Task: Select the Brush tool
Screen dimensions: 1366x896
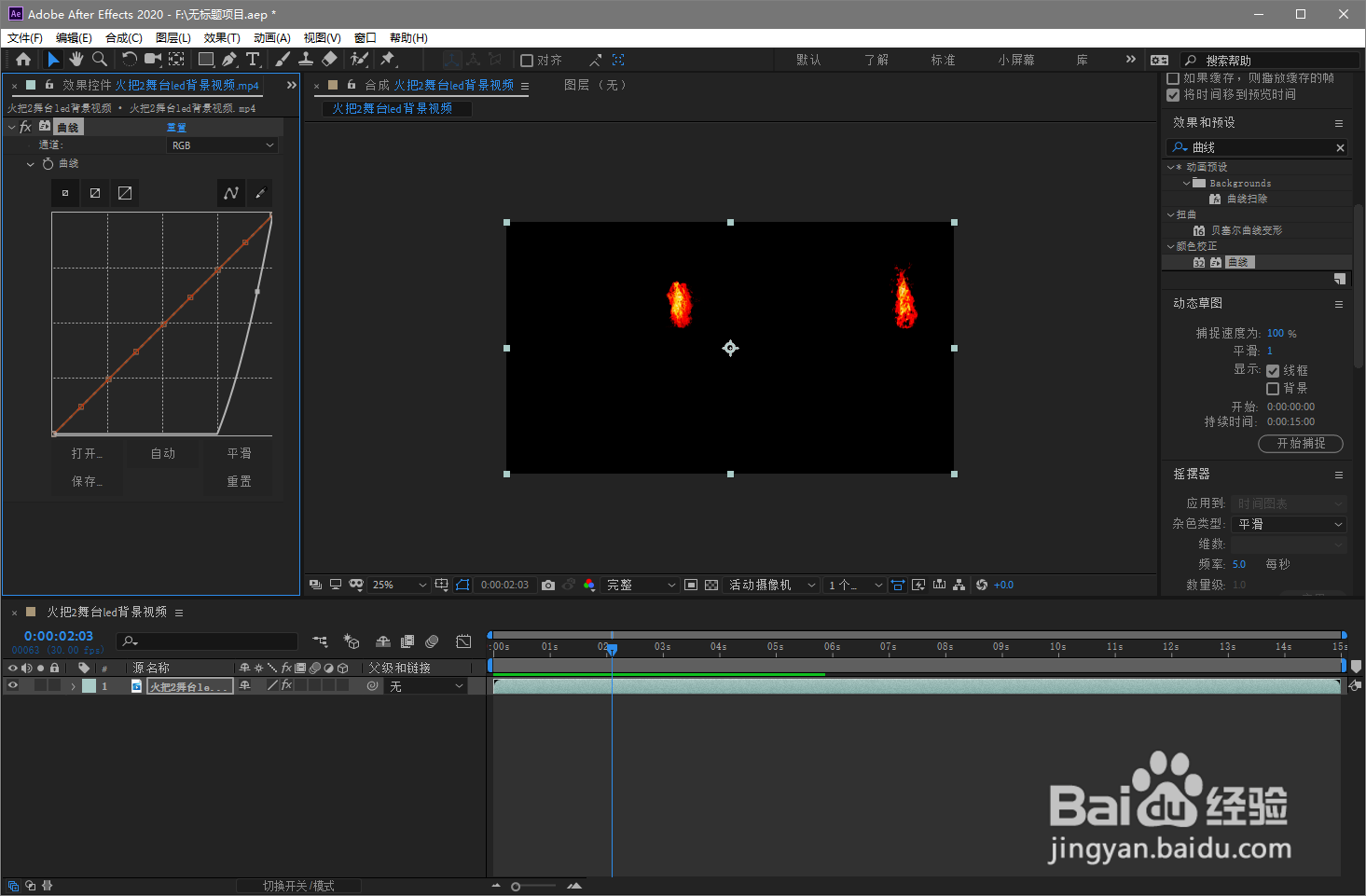Action: pyautogui.click(x=282, y=60)
